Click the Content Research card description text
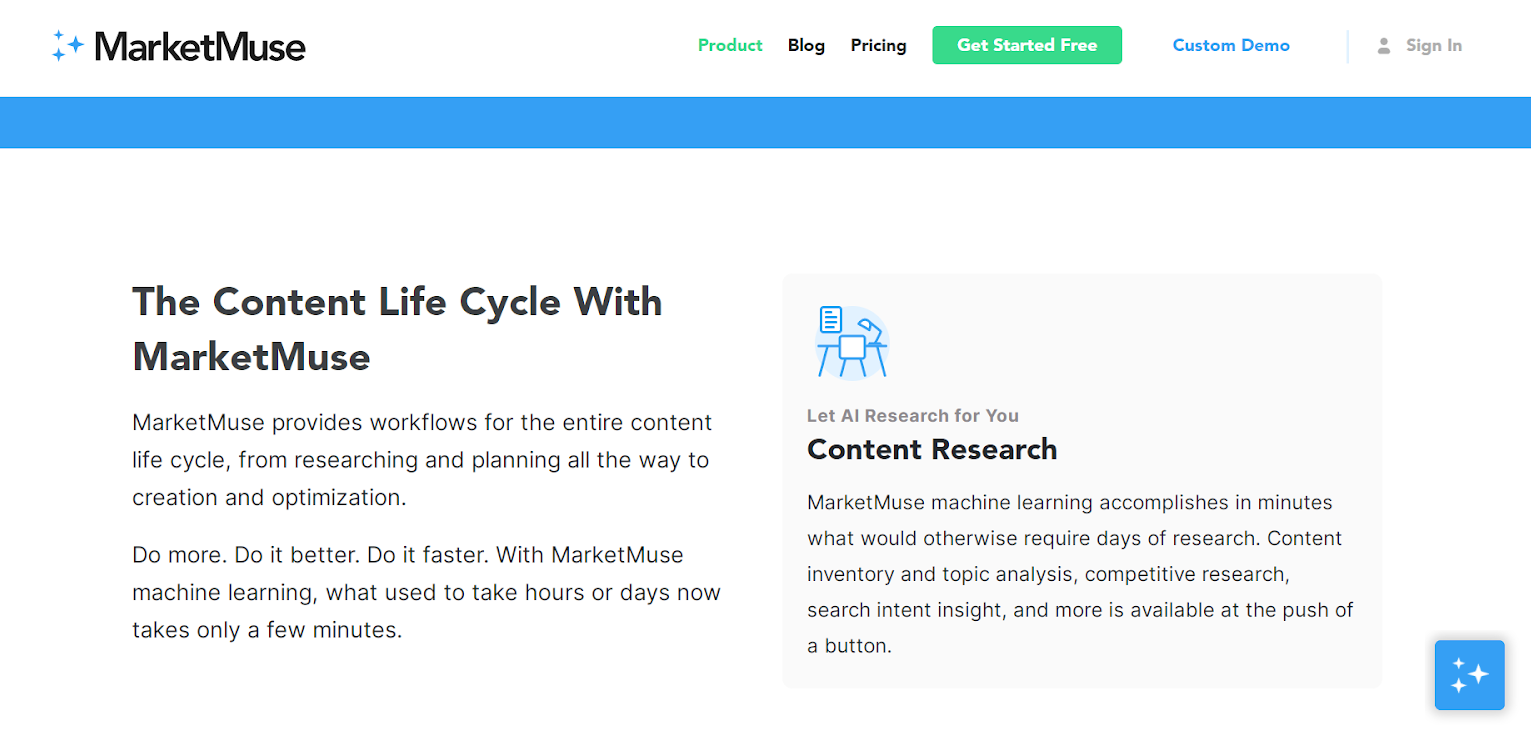Viewport: 1531px width, 731px height. (x=1080, y=574)
